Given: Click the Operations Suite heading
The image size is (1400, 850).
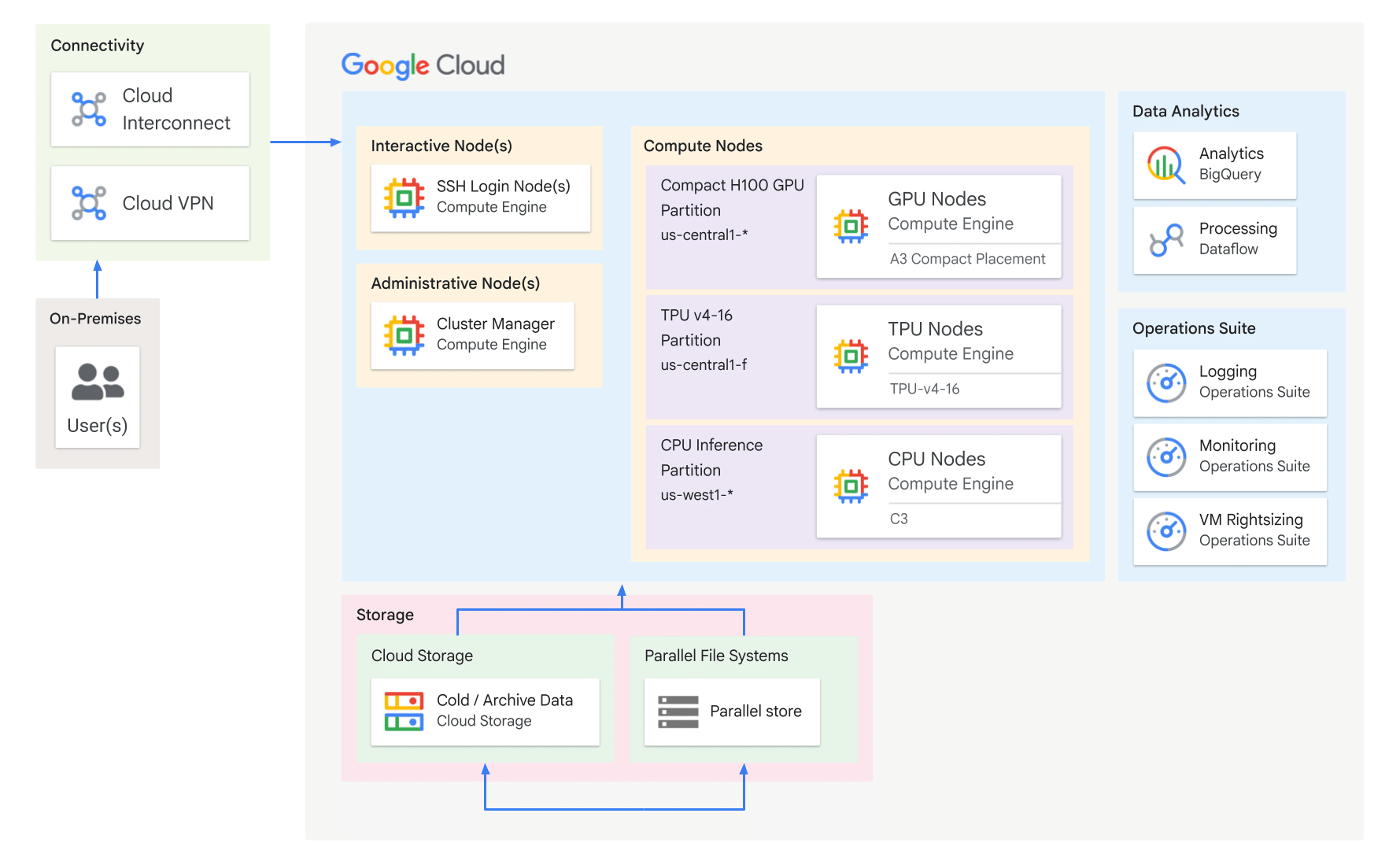Looking at the screenshot, I should point(1194,328).
